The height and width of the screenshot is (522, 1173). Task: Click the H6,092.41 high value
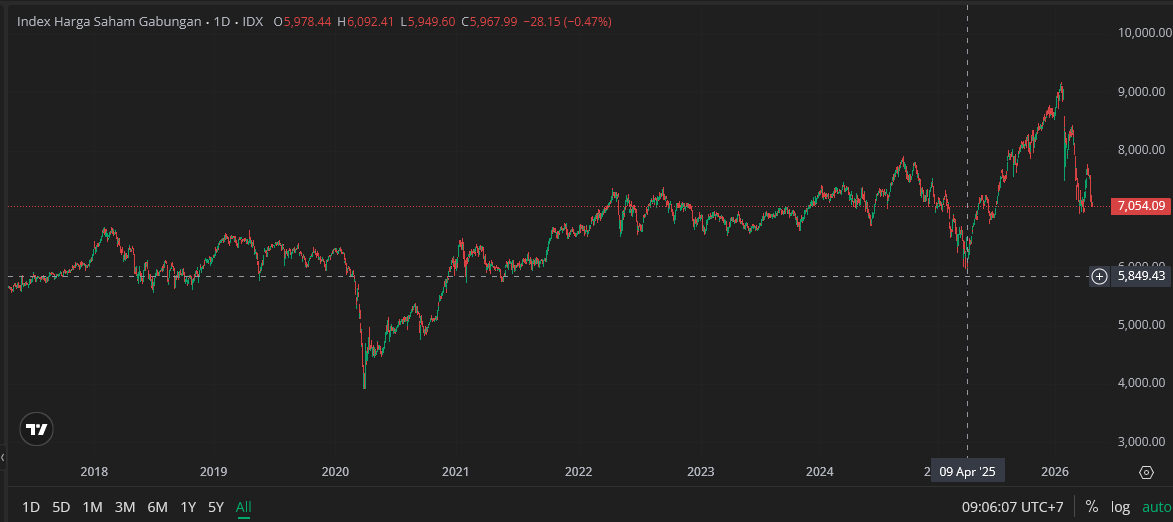pos(365,22)
